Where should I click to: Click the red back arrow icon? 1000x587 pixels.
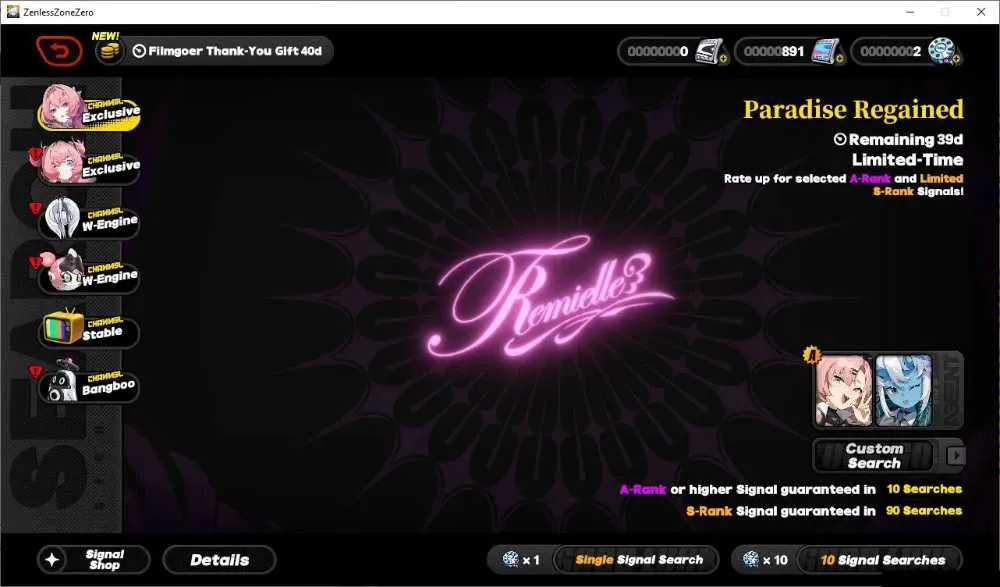click(59, 50)
